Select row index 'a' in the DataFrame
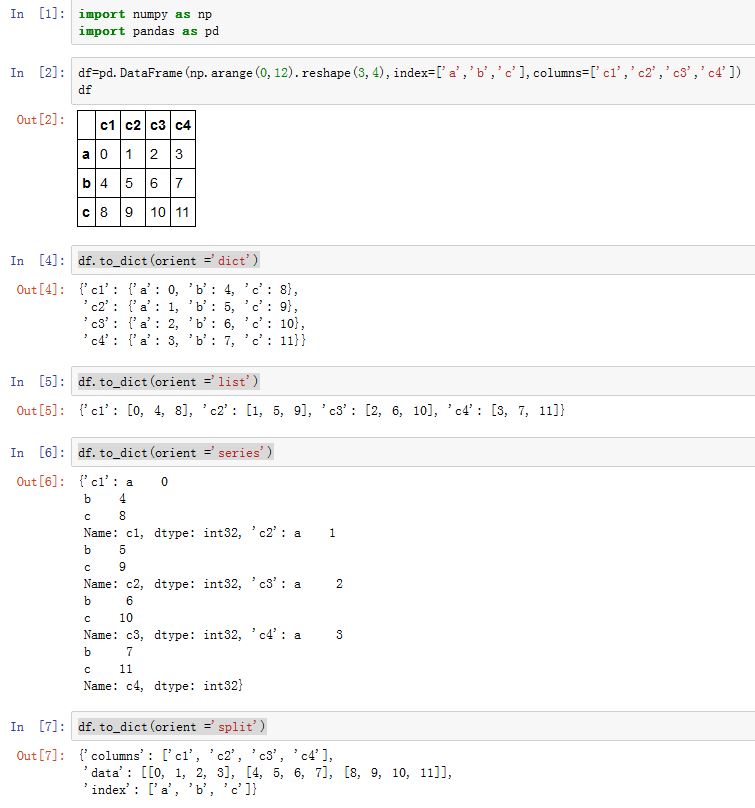The width and height of the screenshot is (755, 808). click(x=87, y=154)
